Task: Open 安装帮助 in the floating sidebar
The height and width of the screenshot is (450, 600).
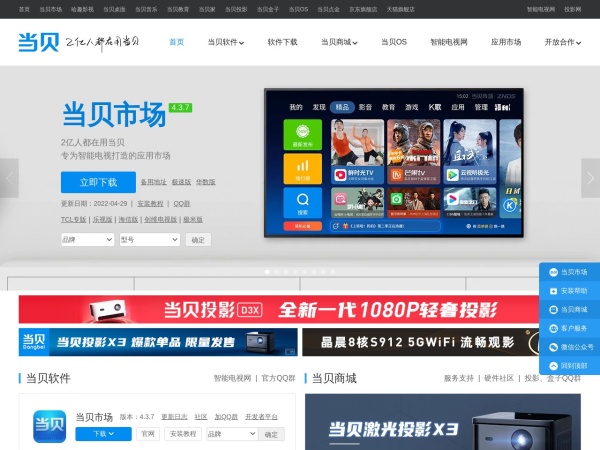Action: (569, 291)
